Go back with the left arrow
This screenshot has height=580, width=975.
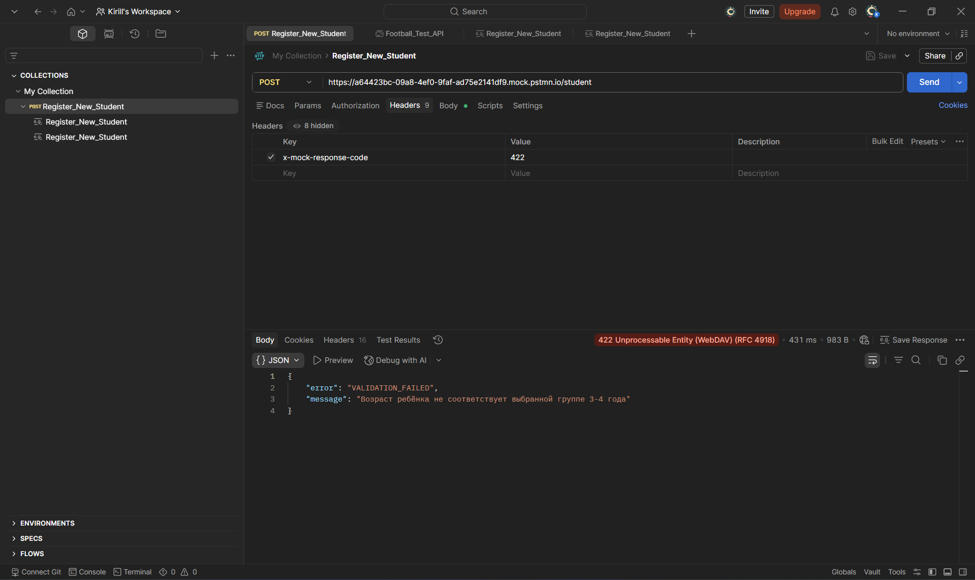pyautogui.click(x=38, y=11)
